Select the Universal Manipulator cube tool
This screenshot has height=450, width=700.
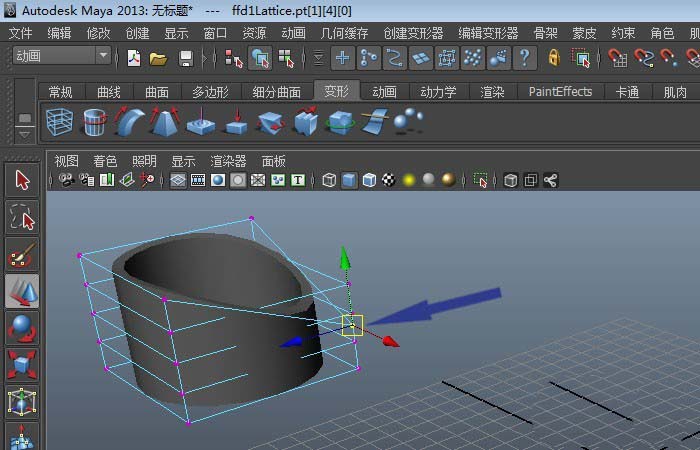pyautogui.click(x=22, y=402)
